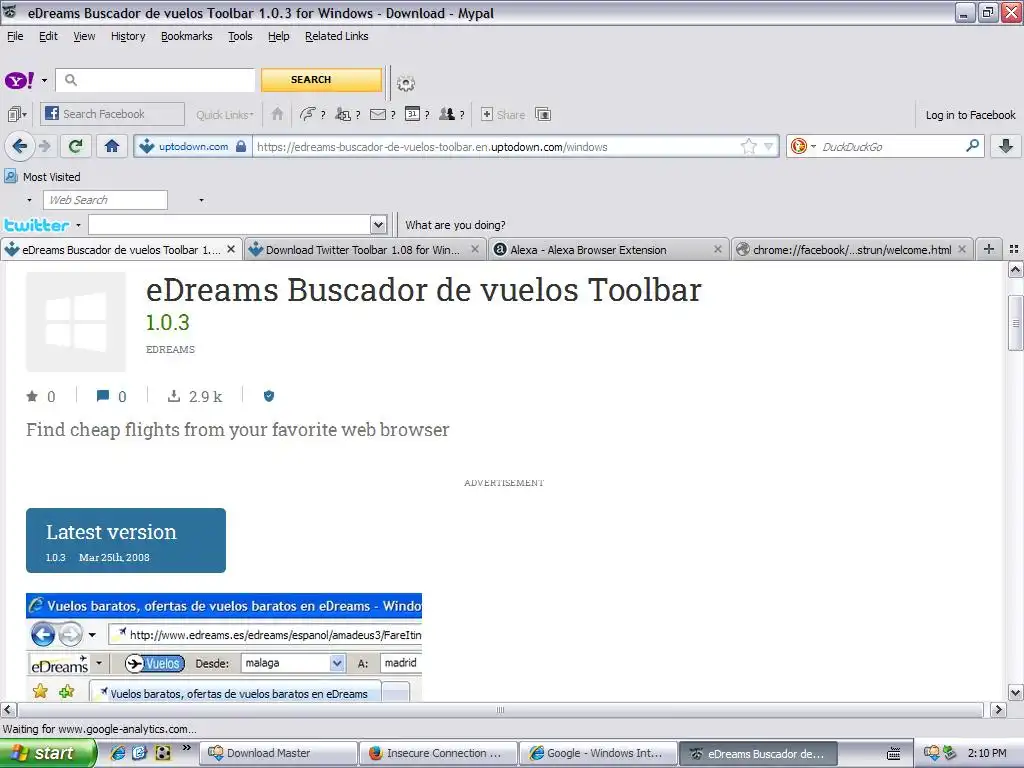Viewport: 1024px width, 768px height.
Task: Click the Facebook photo upload icon
Action: click(543, 114)
